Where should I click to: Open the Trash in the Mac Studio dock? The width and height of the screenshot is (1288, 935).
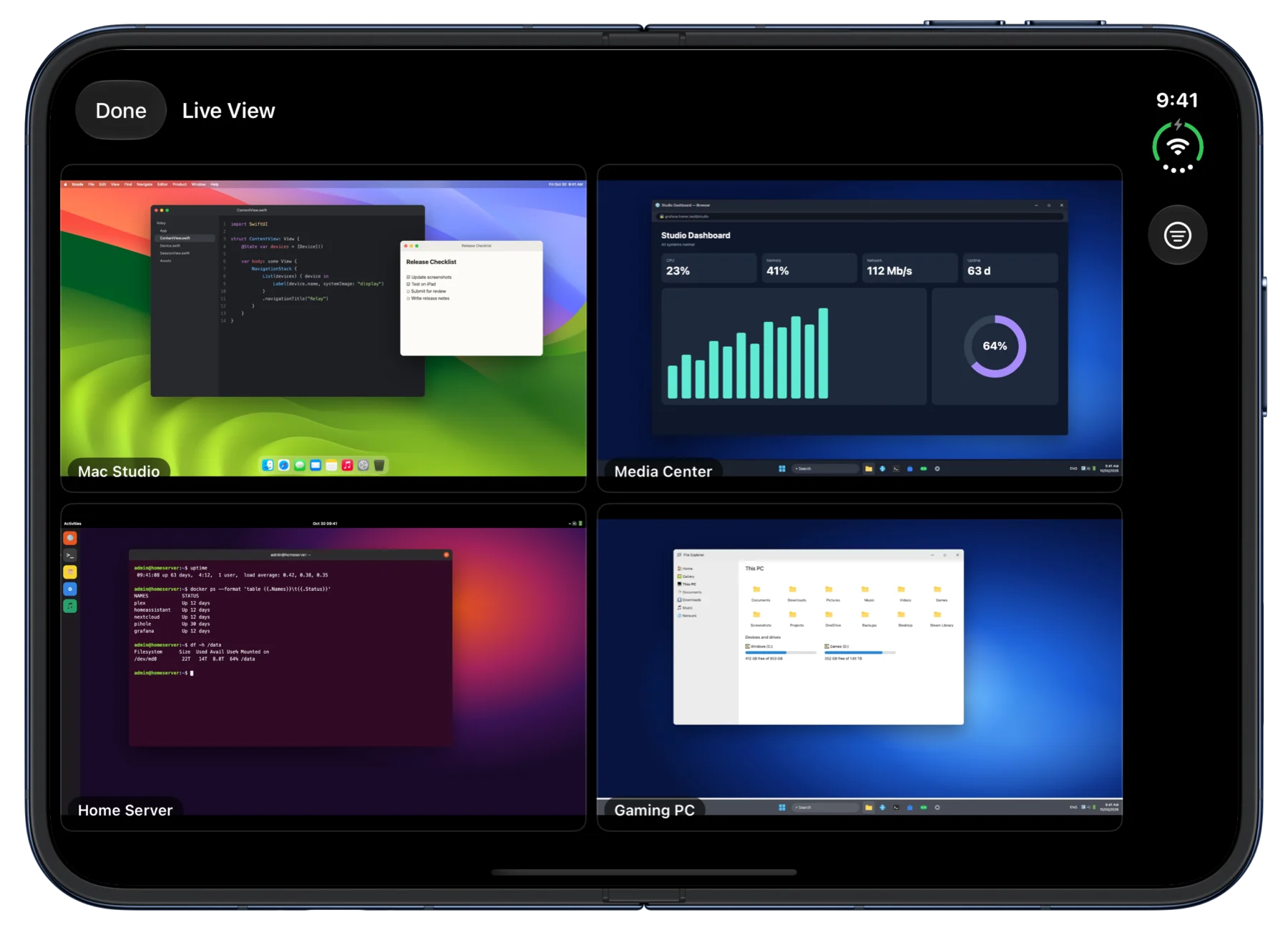click(x=379, y=466)
